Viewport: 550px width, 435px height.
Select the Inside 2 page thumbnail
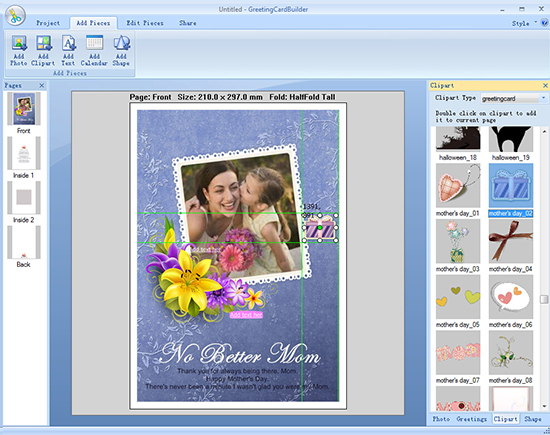coord(24,198)
